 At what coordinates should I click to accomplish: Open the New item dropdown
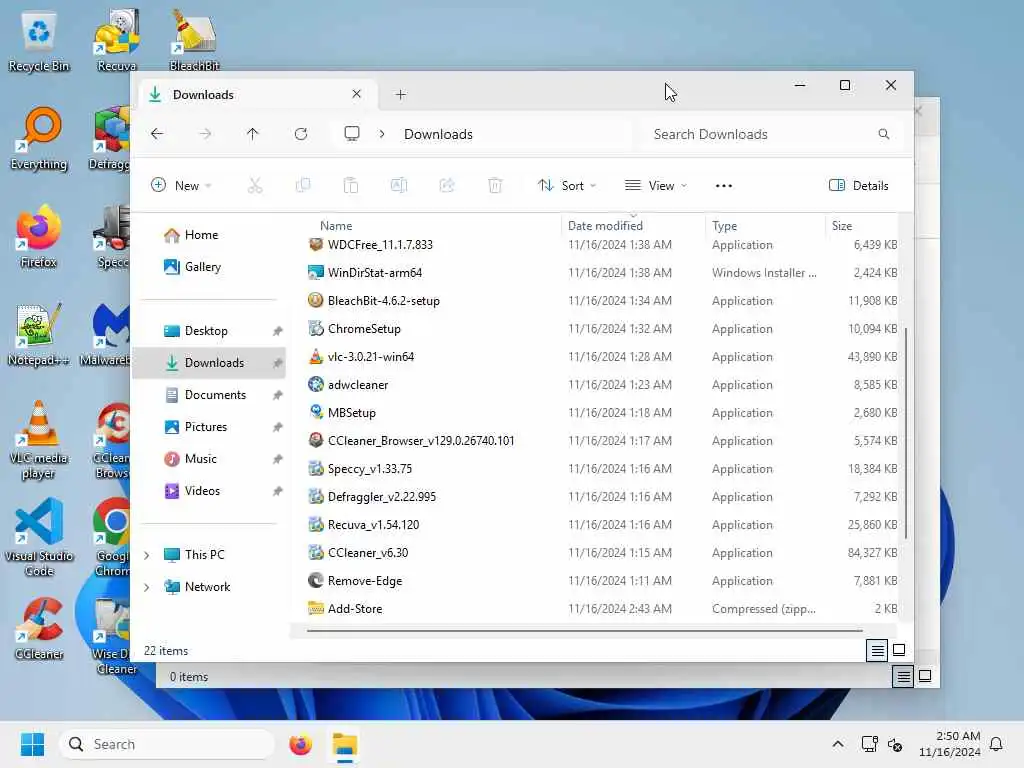tap(181, 185)
